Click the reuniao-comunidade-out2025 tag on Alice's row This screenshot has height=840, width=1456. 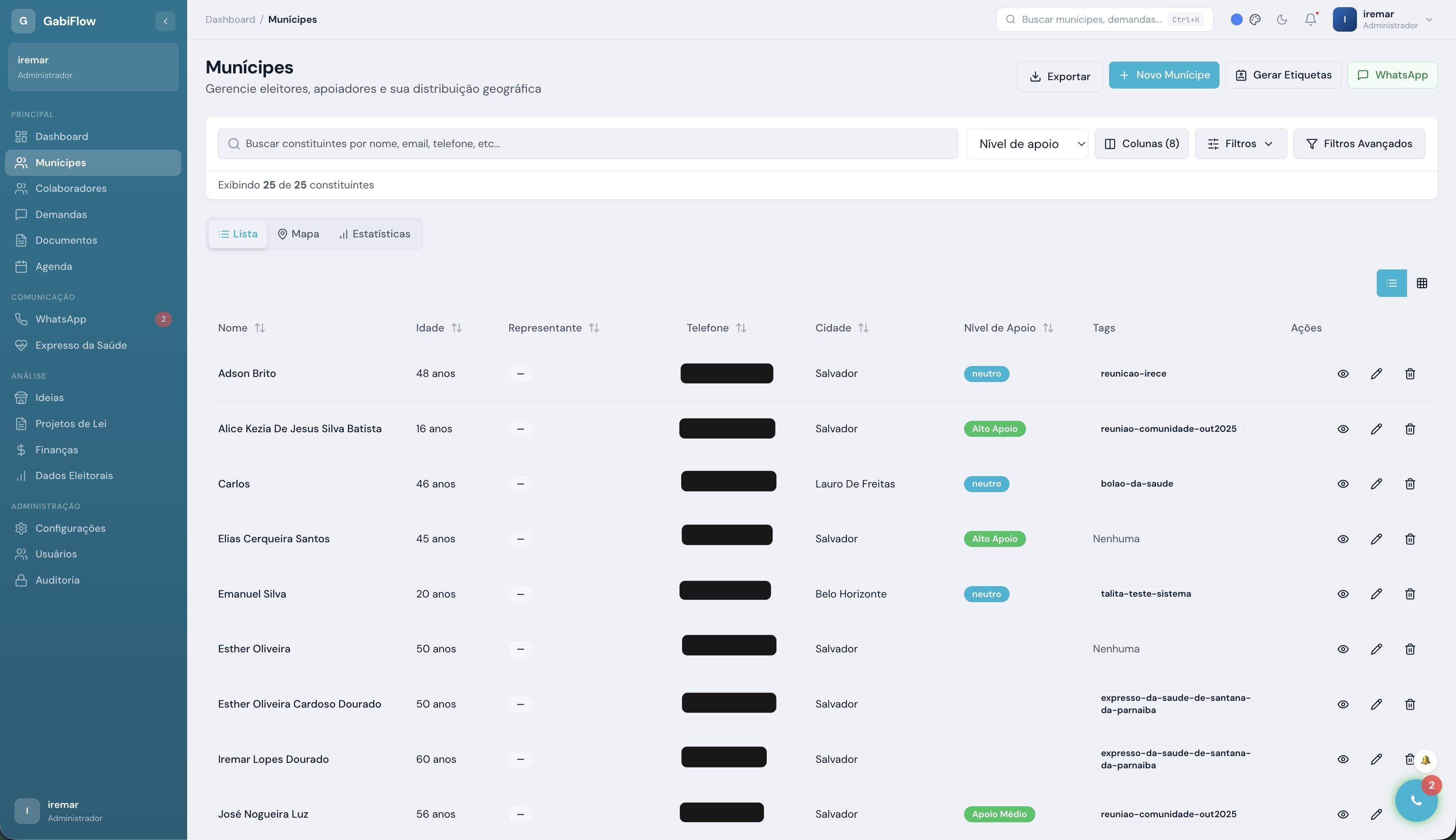(1168, 429)
